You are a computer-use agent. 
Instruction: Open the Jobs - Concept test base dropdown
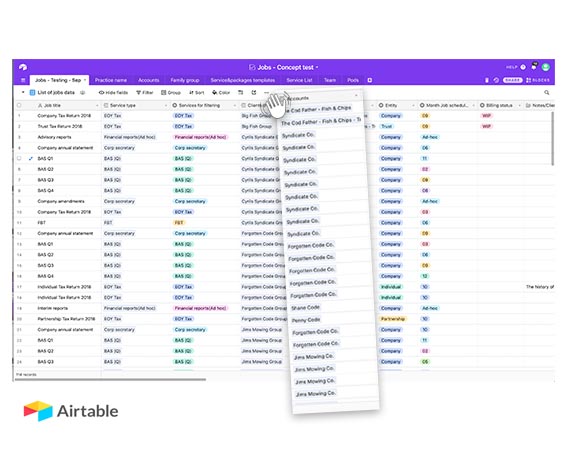point(317,68)
